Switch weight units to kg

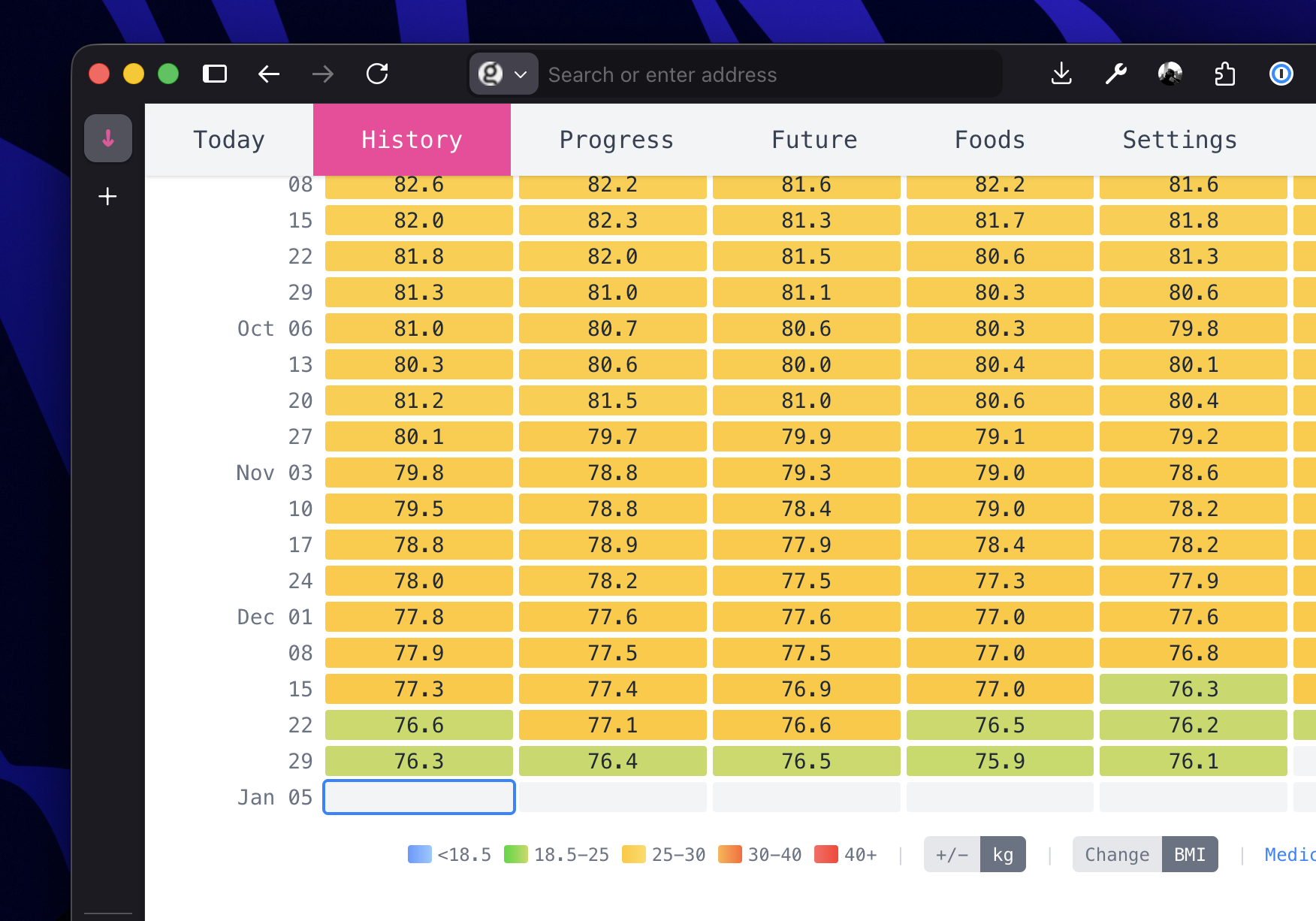click(x=1004, y=854)
